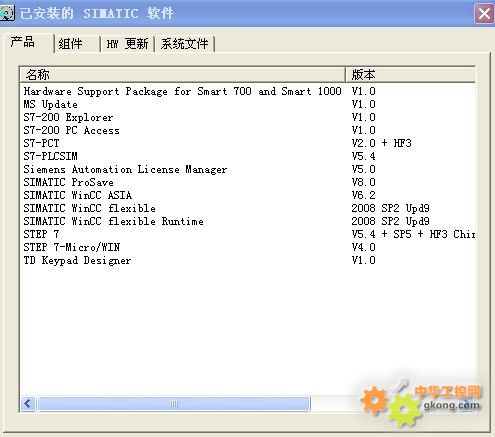Click version V4.0 of STEP 7-Micro/WIN

click(364, 247)
